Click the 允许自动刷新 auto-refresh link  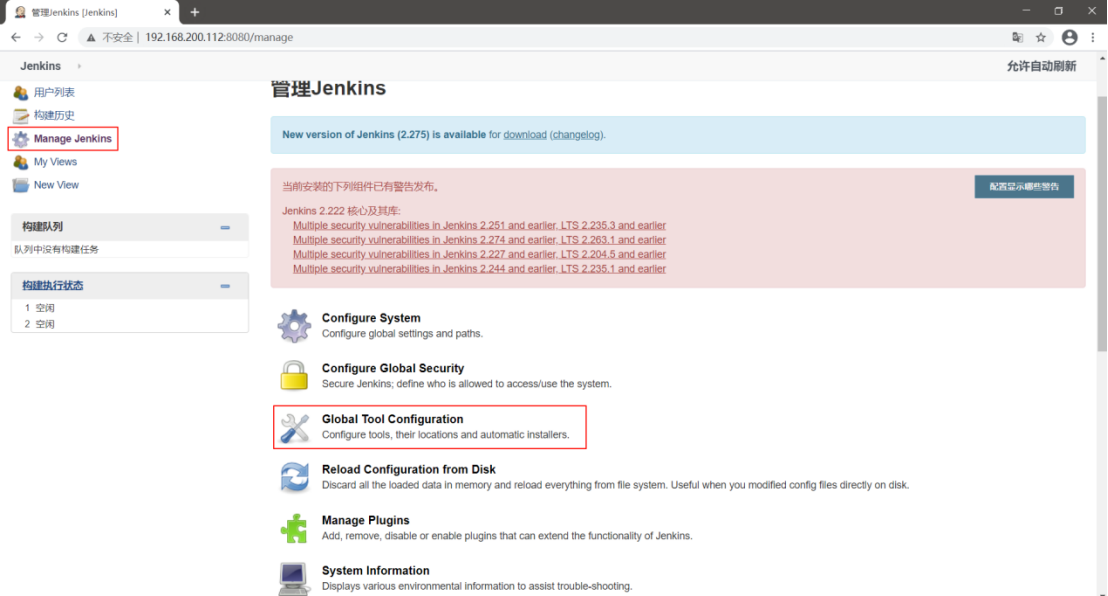pos(1042,66)
